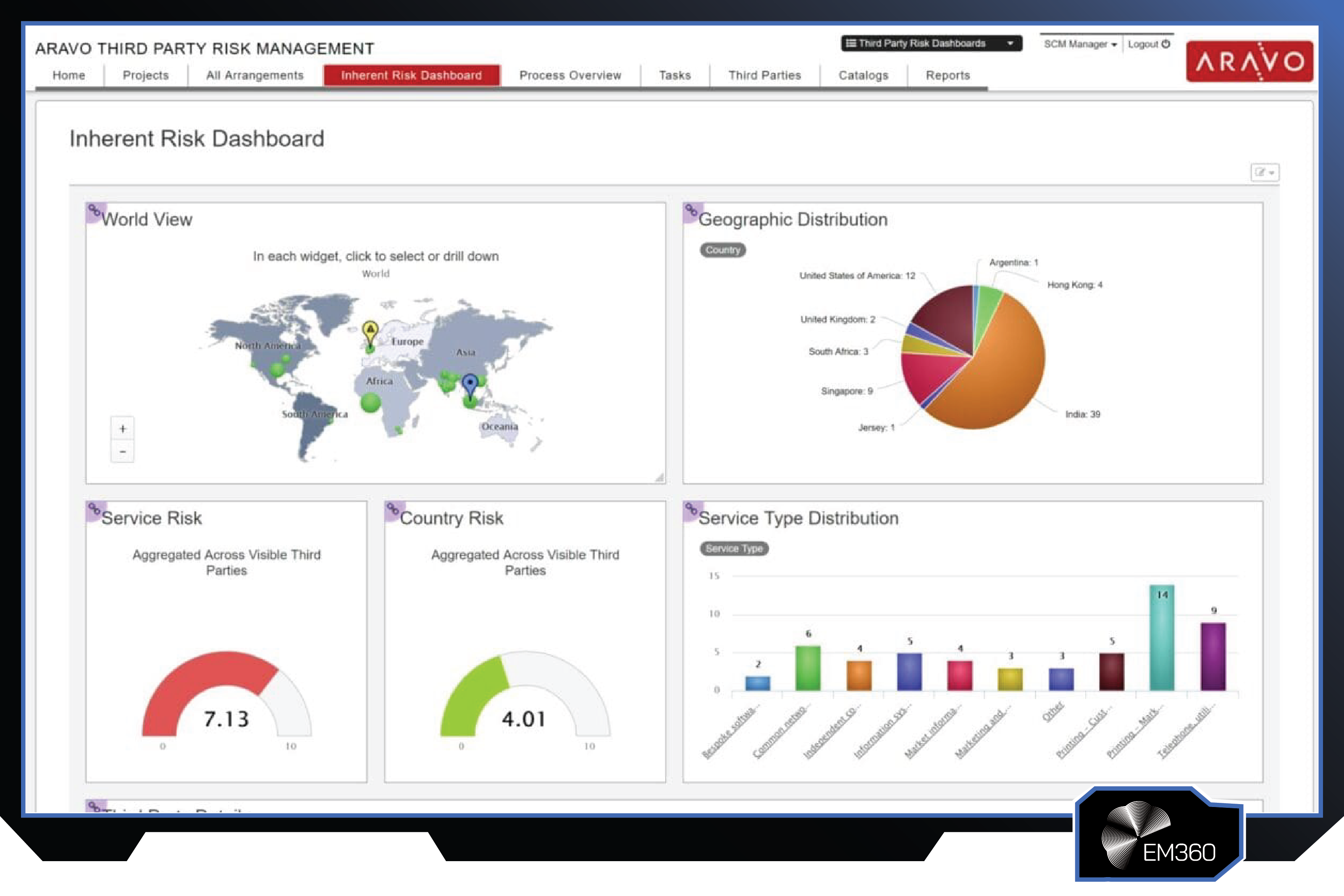Switch to All Arrangements tab

click(255, 76)
